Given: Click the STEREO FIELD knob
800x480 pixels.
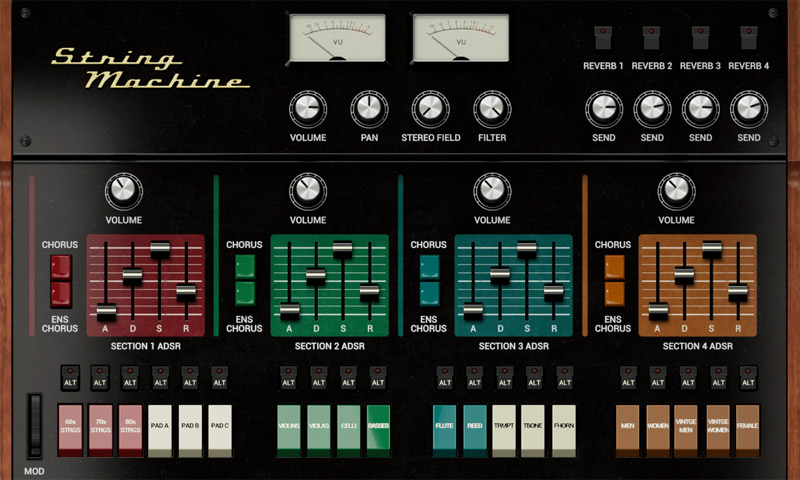Looking at the screenshot, I should 430,109.
